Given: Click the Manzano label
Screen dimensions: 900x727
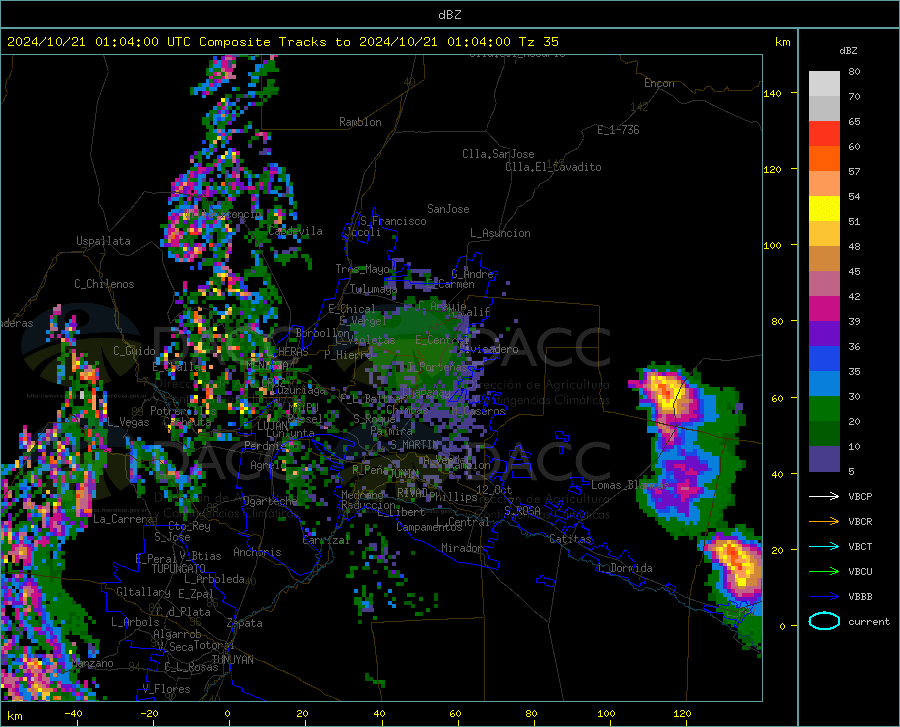Looking at the screenshot, I should (x=92, y=663).
